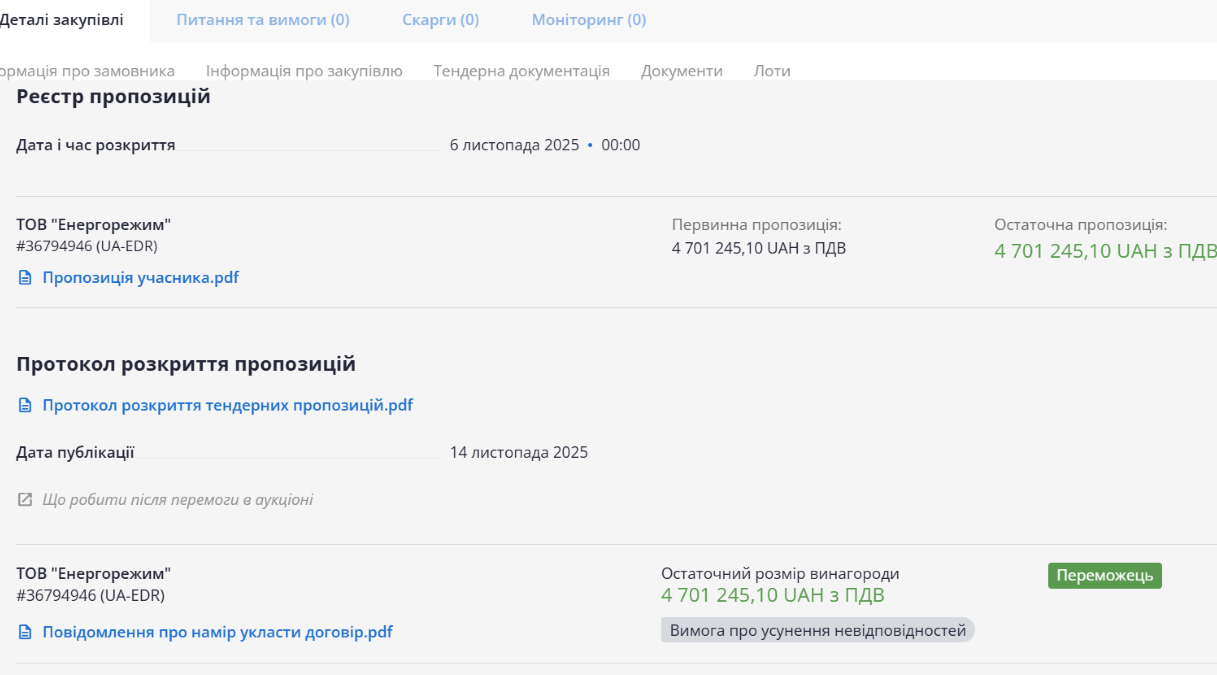Follow the Що робити після перемоги в аукціоні link

pyautogui.click(x=177, y=500)
